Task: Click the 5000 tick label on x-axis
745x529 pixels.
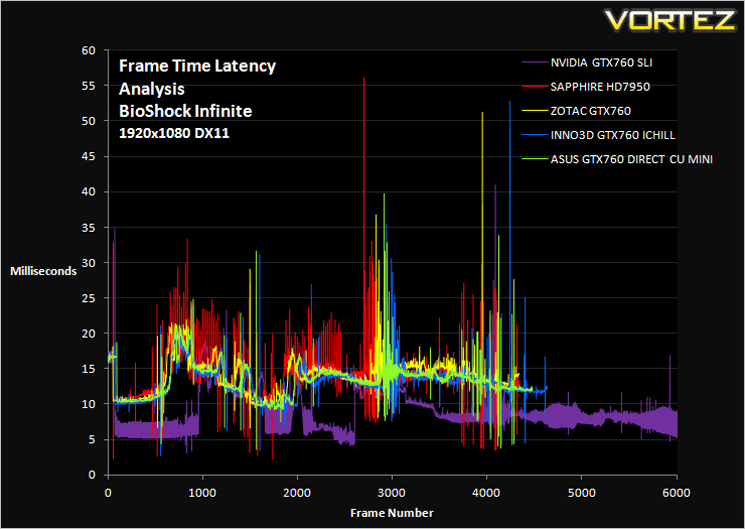Action: pyautogui.click(x=582, y=492)
